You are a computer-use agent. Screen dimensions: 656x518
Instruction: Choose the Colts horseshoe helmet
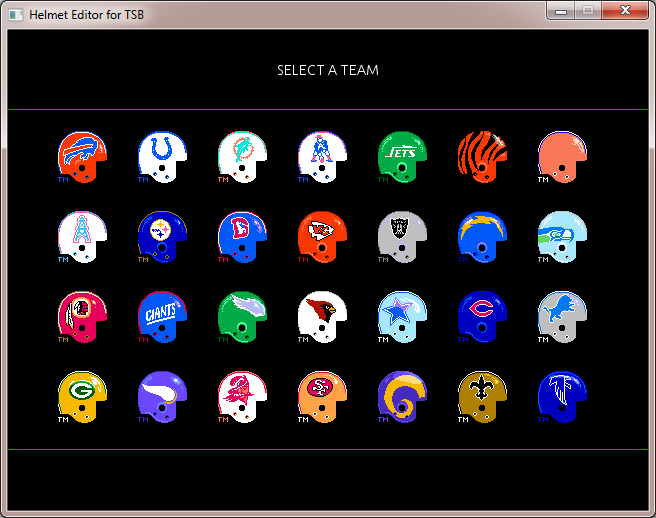pyautogui.click(x=162, y=157)
